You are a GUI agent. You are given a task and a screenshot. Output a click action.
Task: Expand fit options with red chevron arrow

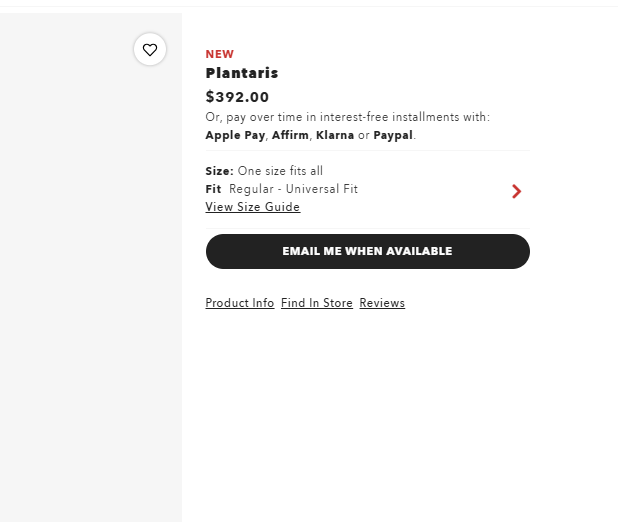516,191
